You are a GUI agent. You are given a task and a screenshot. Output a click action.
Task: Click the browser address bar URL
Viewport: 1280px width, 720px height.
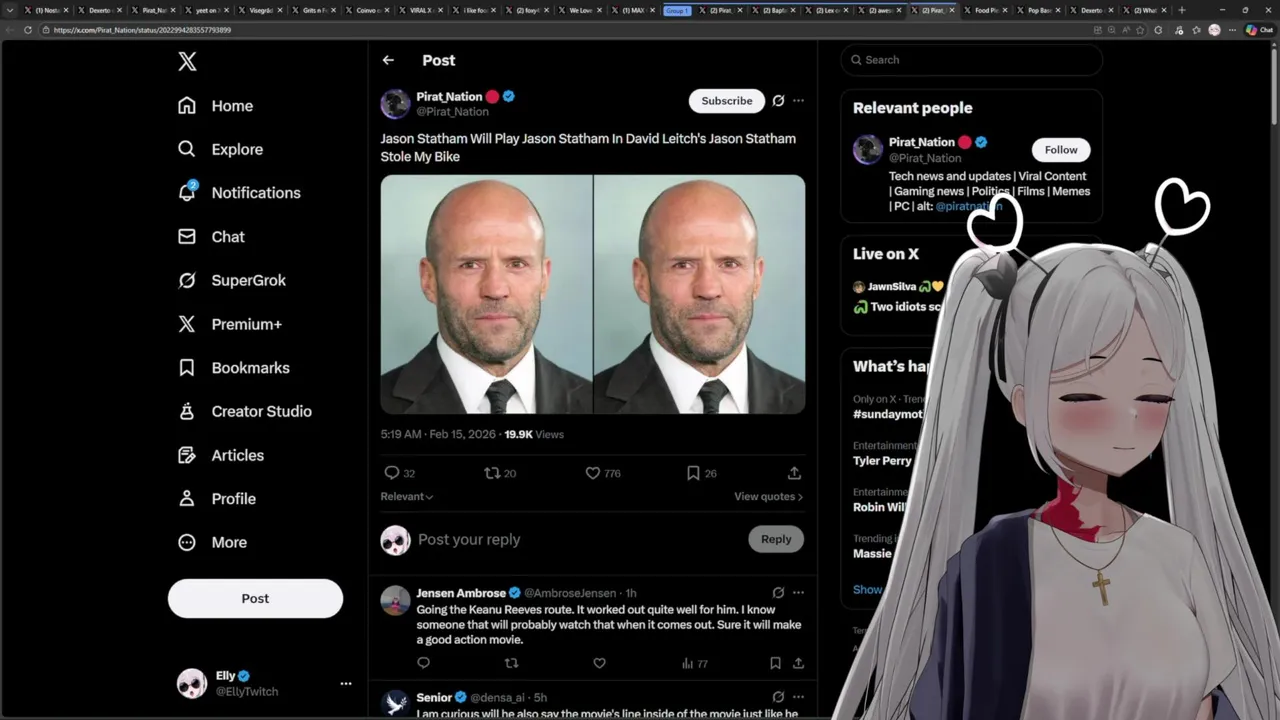pos(142,30)
